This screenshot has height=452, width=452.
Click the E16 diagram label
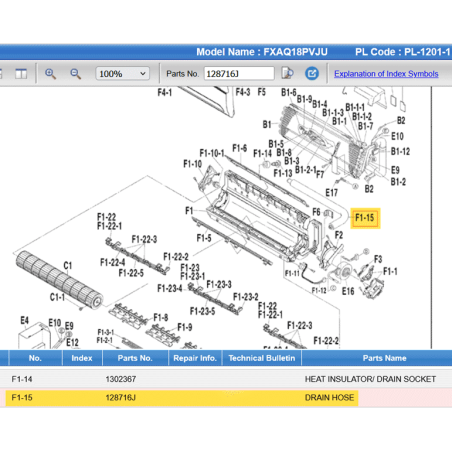(348, 292)
